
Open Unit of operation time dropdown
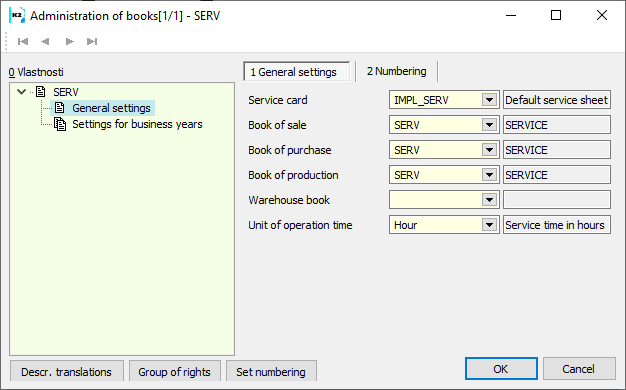(x=489, y=225)
